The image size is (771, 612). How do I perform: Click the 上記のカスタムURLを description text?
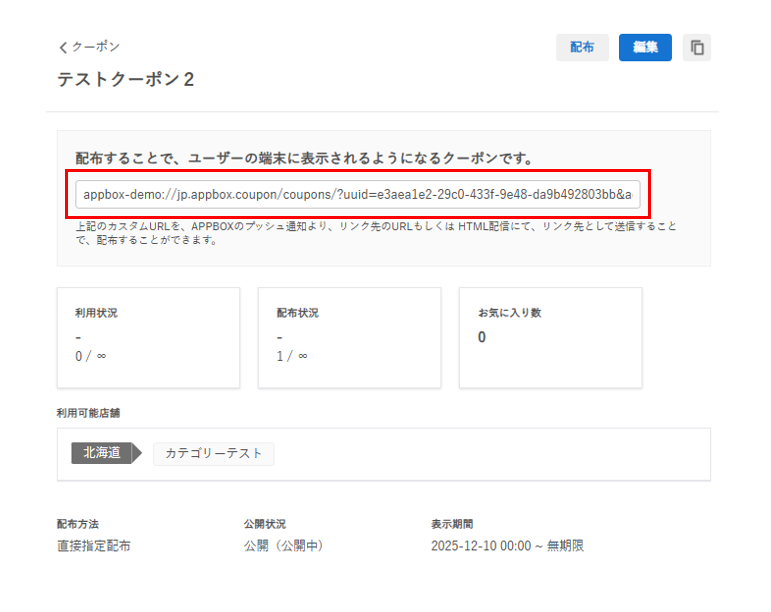[x=376, y=233]
